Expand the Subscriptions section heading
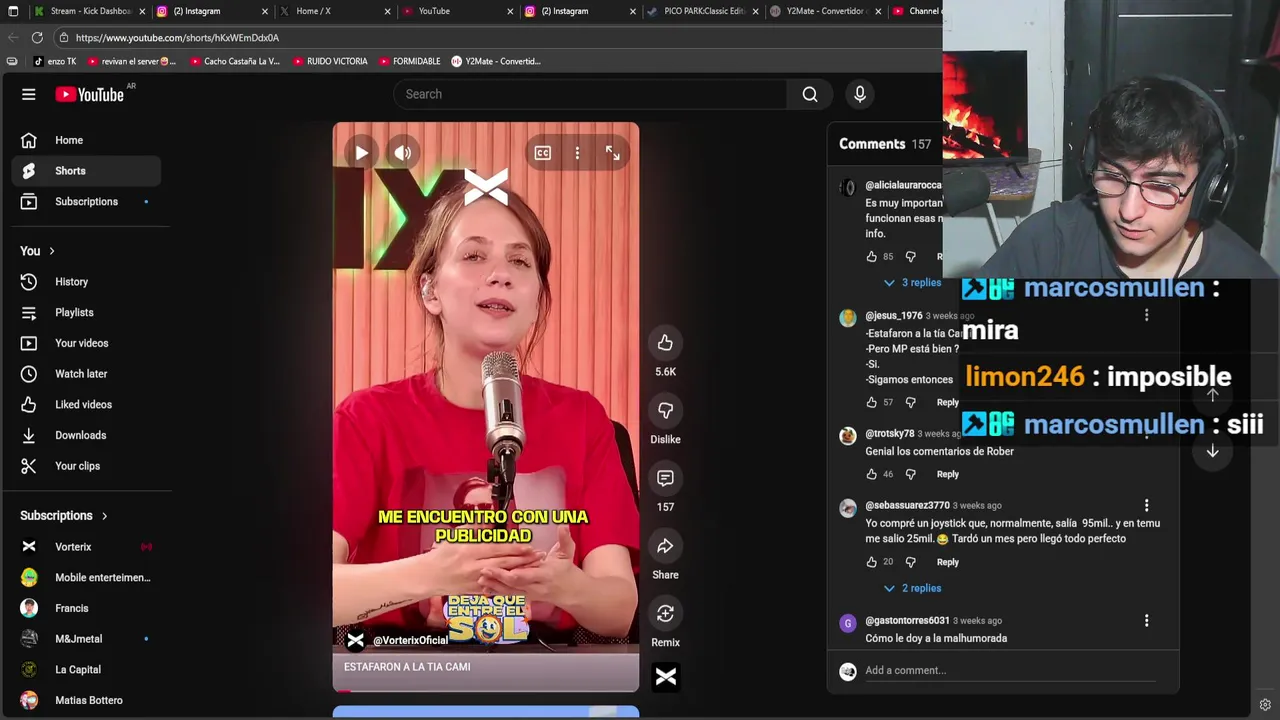 [64, 516]
